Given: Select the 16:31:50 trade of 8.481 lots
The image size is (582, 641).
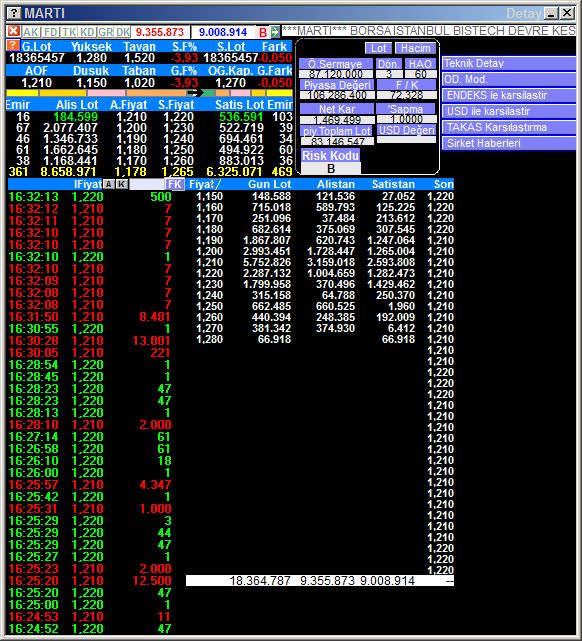Looking at the screenshot, I should (x=90, y=317).
